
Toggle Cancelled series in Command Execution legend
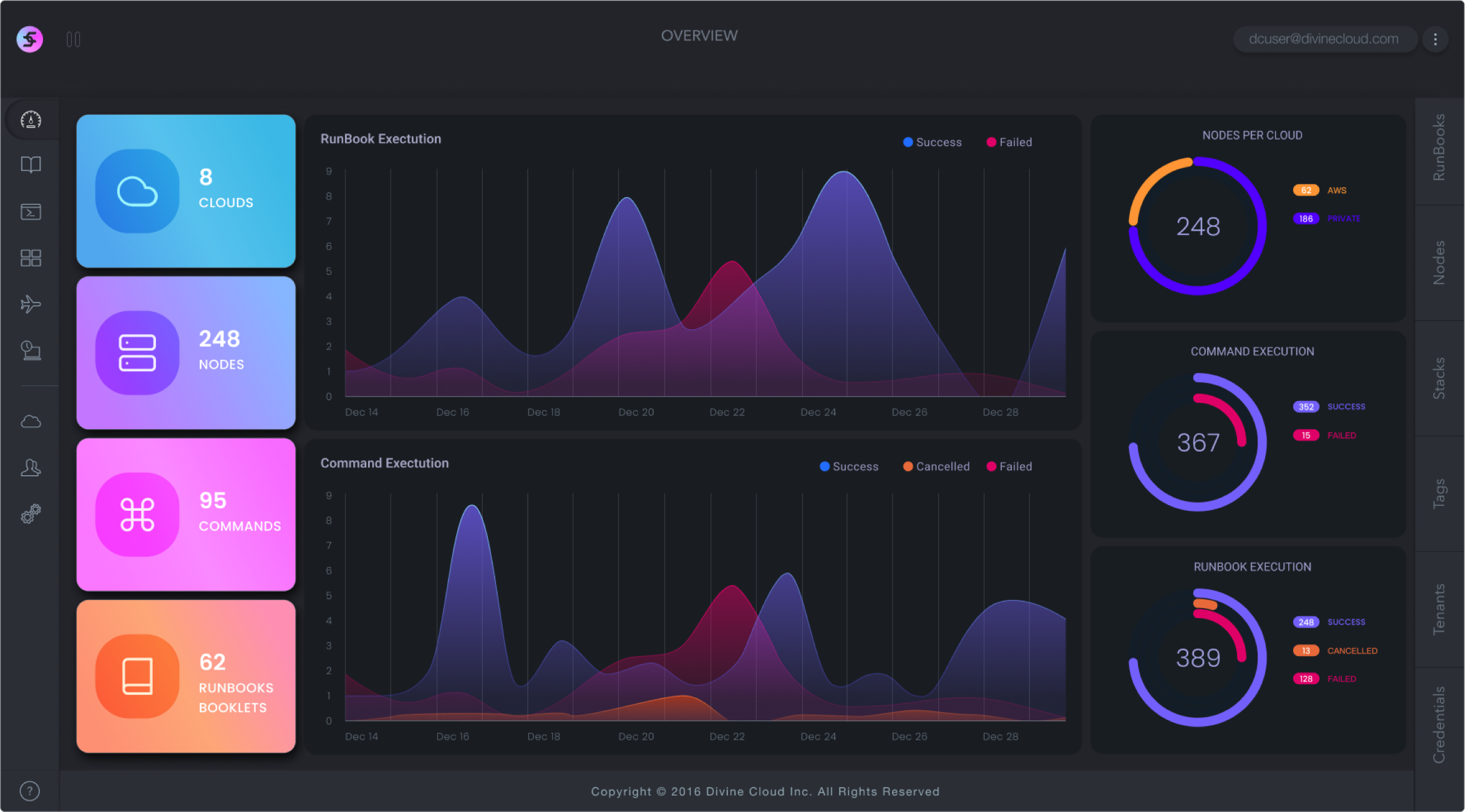(936, 466)
